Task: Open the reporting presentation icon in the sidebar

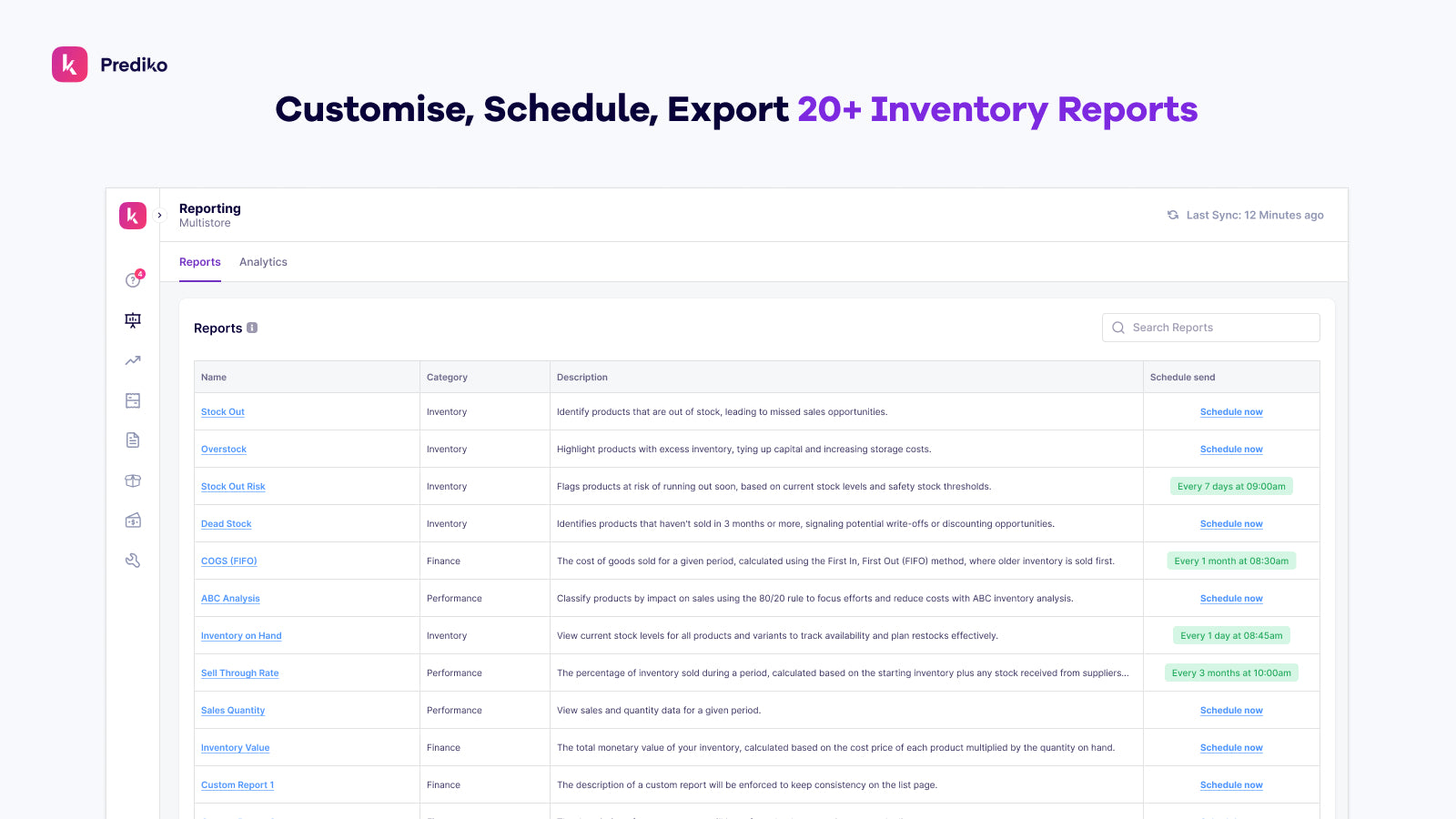Action: [133, 319]
